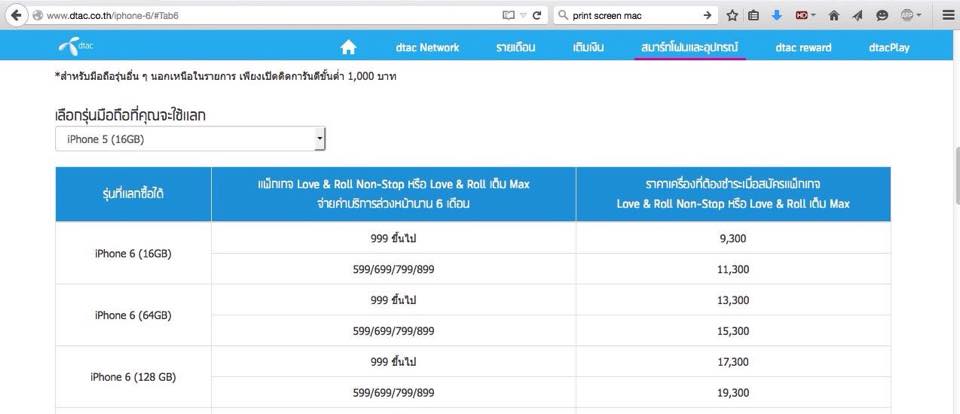
Task: Click the 15,300 price cell
Action: (733, 331)
